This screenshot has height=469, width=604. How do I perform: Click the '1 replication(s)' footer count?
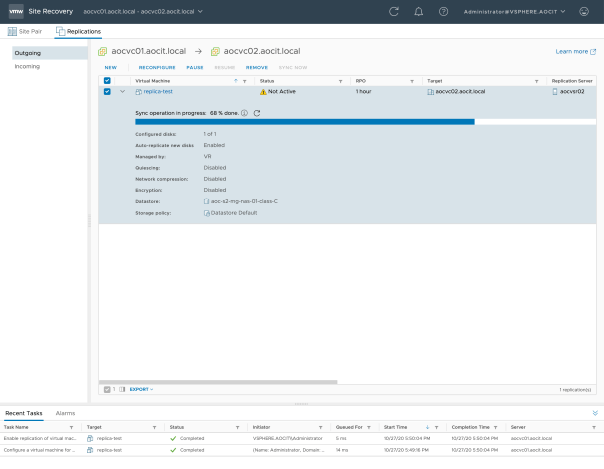click(x=575, y=390)
